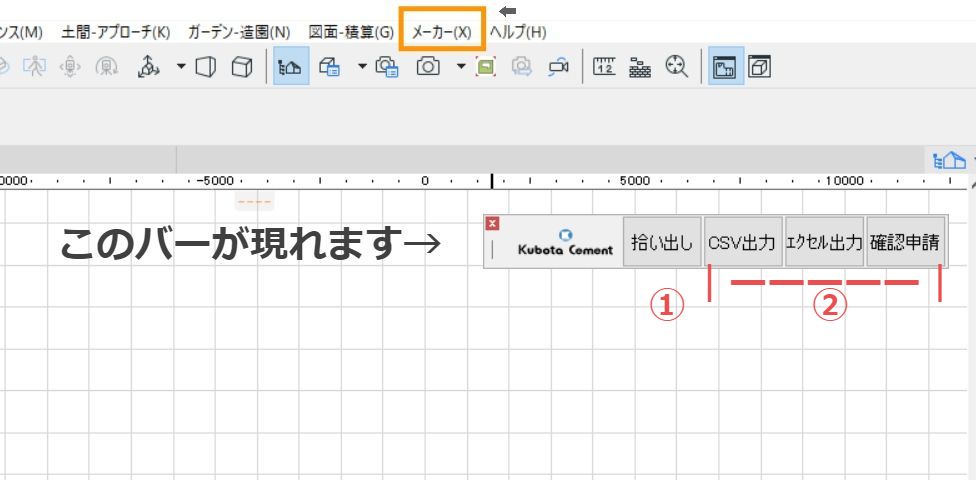
Task: Click the 拾い出し button
Action: (x=662, y=242)
